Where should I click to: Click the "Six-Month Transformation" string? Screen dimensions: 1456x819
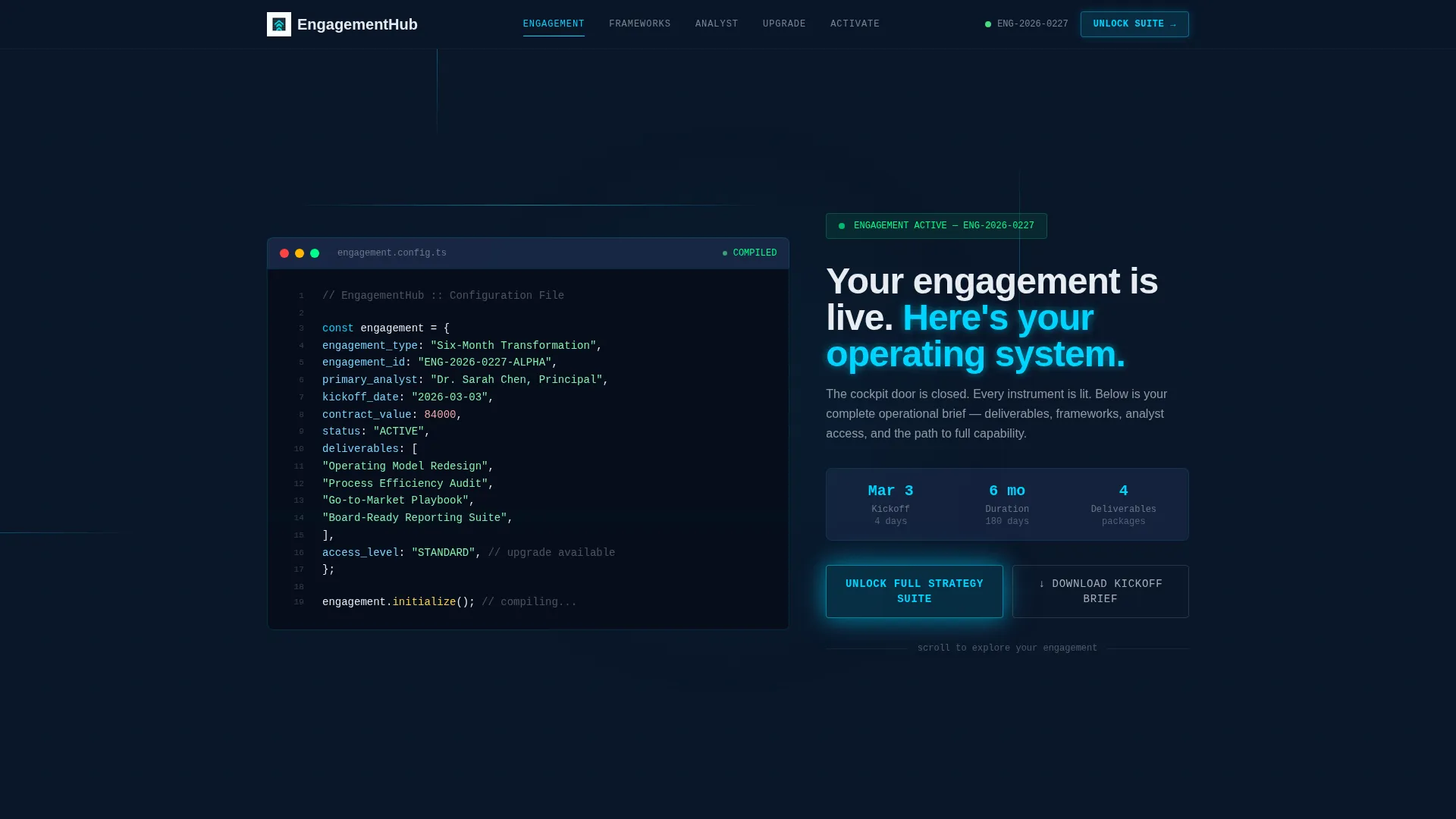click(x=513, y=346)
